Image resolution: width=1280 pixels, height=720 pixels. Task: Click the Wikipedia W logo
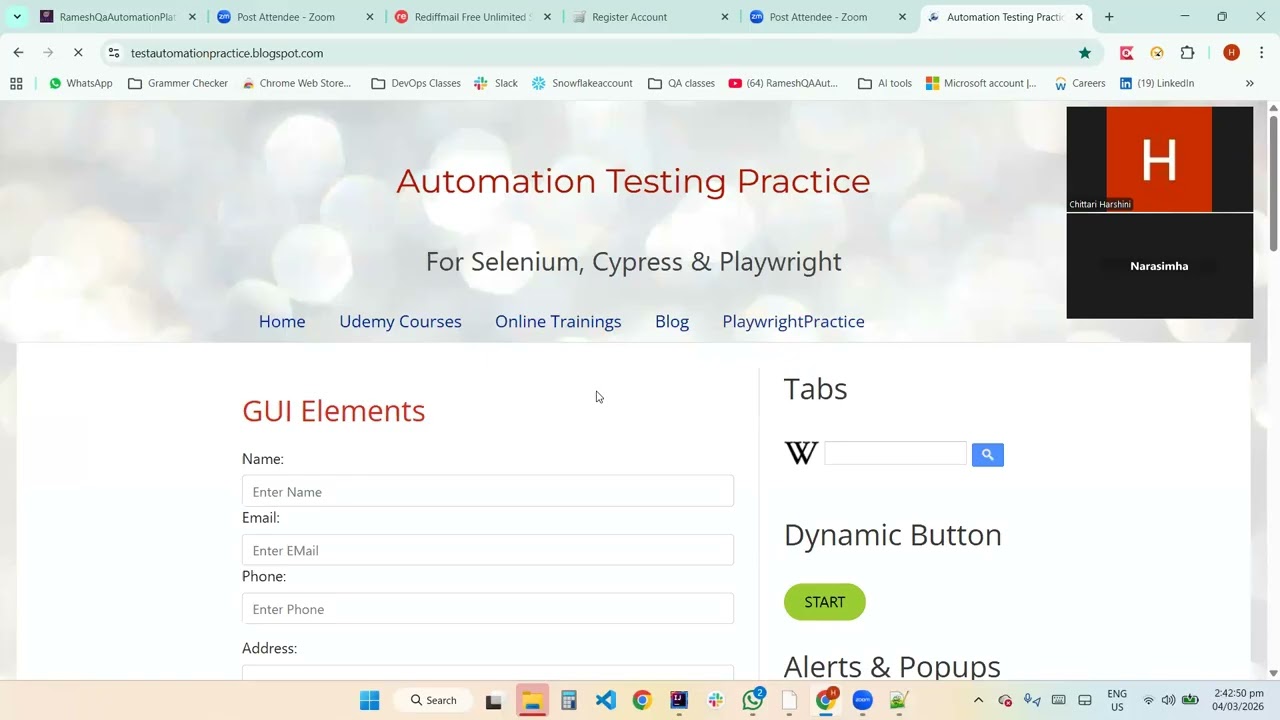click(x=801, y=453)
